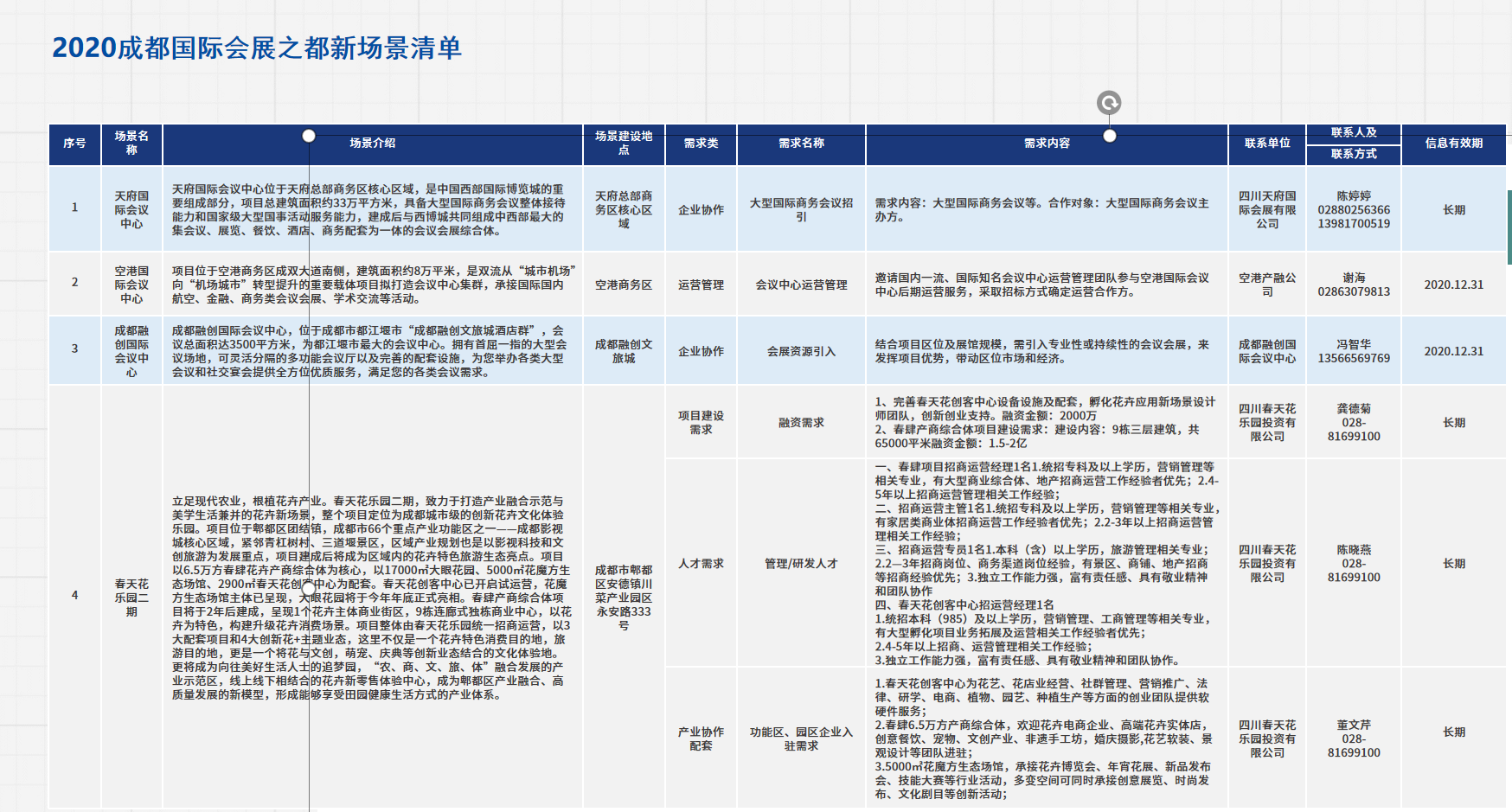Click the 空港商务区 location cell

[x=624, y=285]
